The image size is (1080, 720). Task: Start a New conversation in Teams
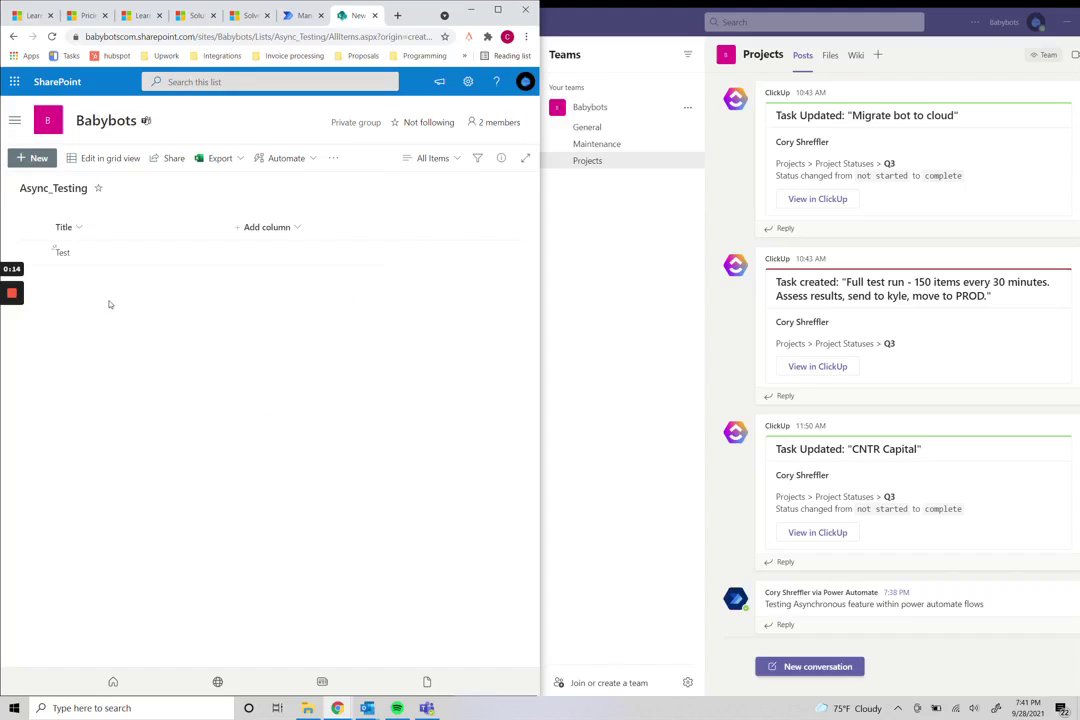pyautogui.click(x=810, y=666)
